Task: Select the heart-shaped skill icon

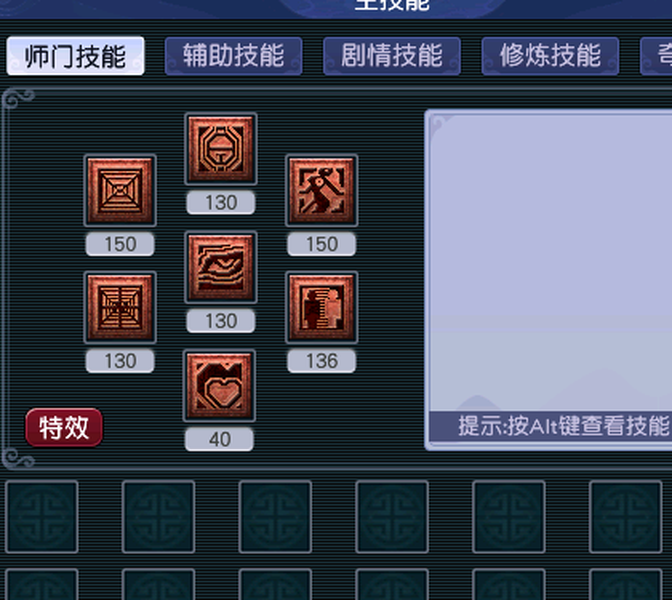Action: [219, 386]
